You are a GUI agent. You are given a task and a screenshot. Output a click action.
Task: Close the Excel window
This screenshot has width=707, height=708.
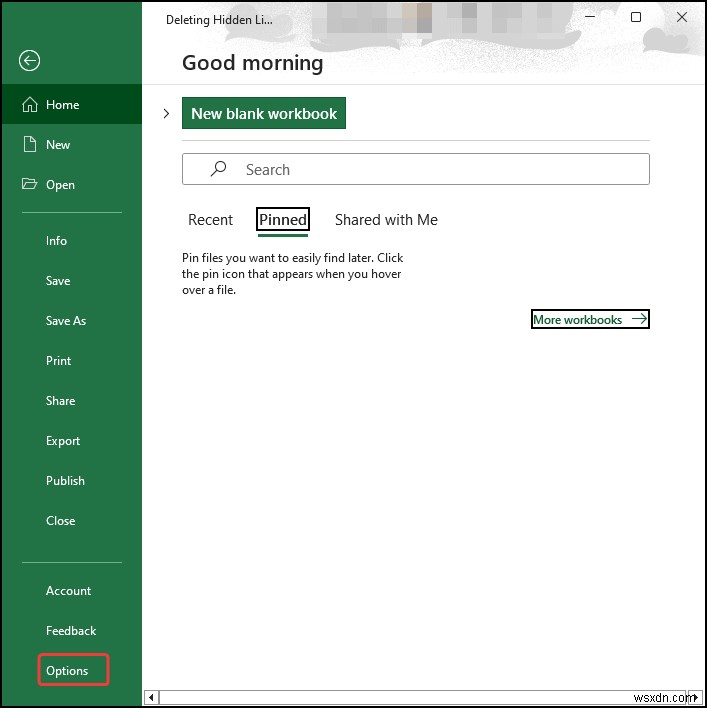point(682,17)
